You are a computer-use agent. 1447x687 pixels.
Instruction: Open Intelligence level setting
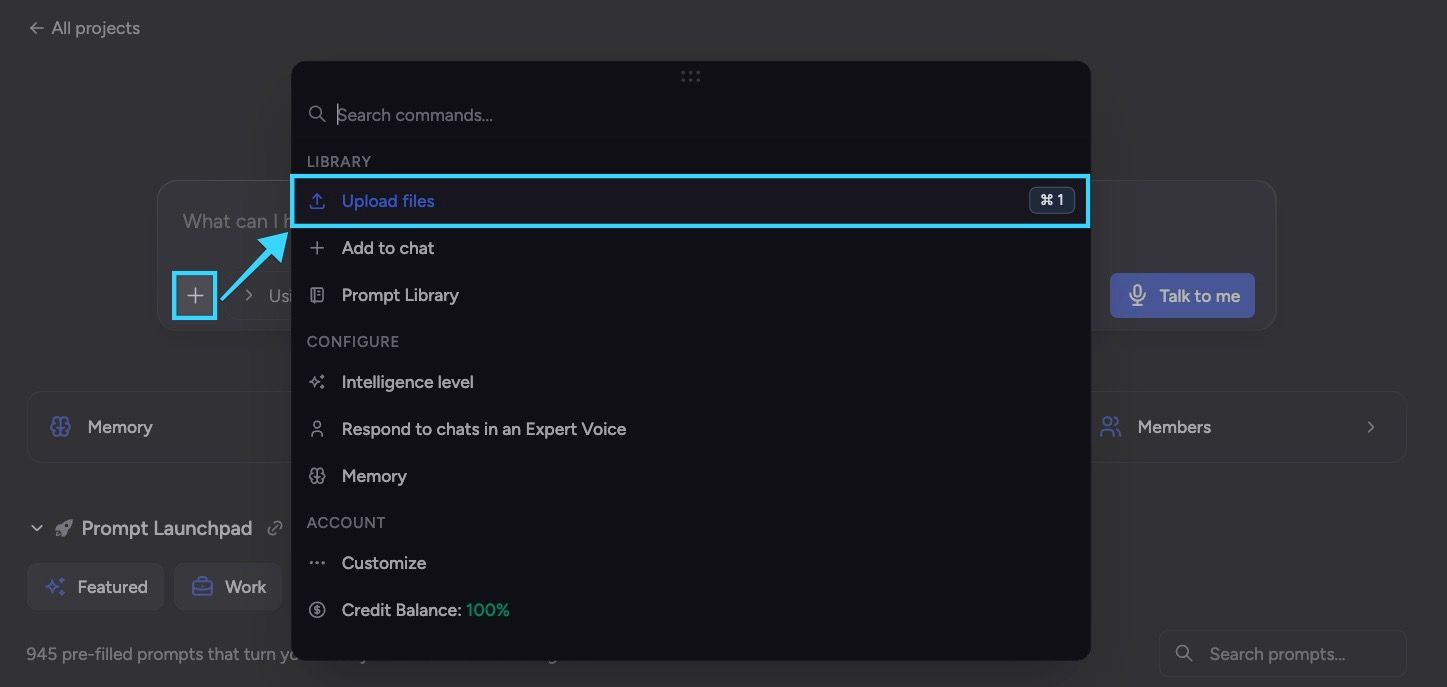click(689, 382)
